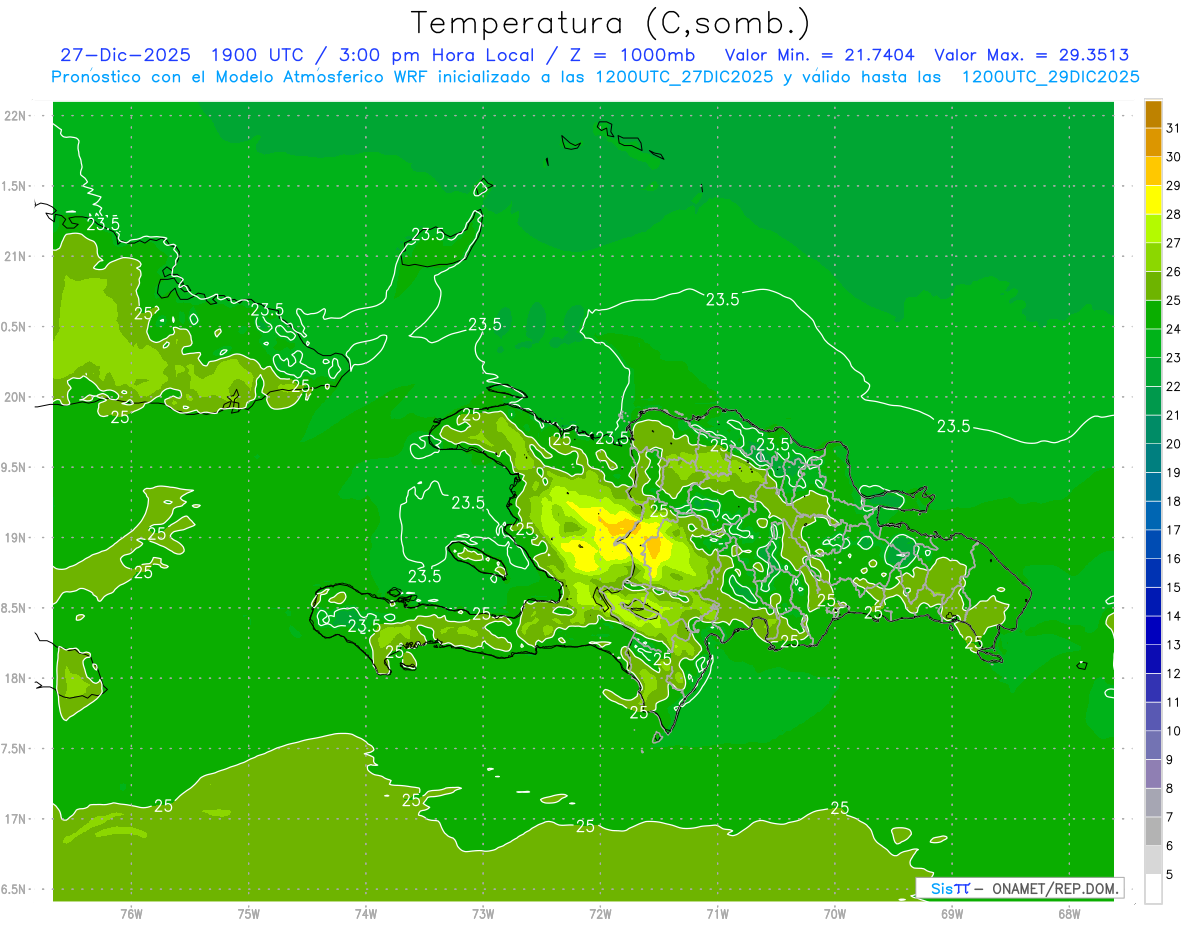Click the "22N" latitude label
The height and width of the screenshot is (927, 1200).
coord(15,115)
